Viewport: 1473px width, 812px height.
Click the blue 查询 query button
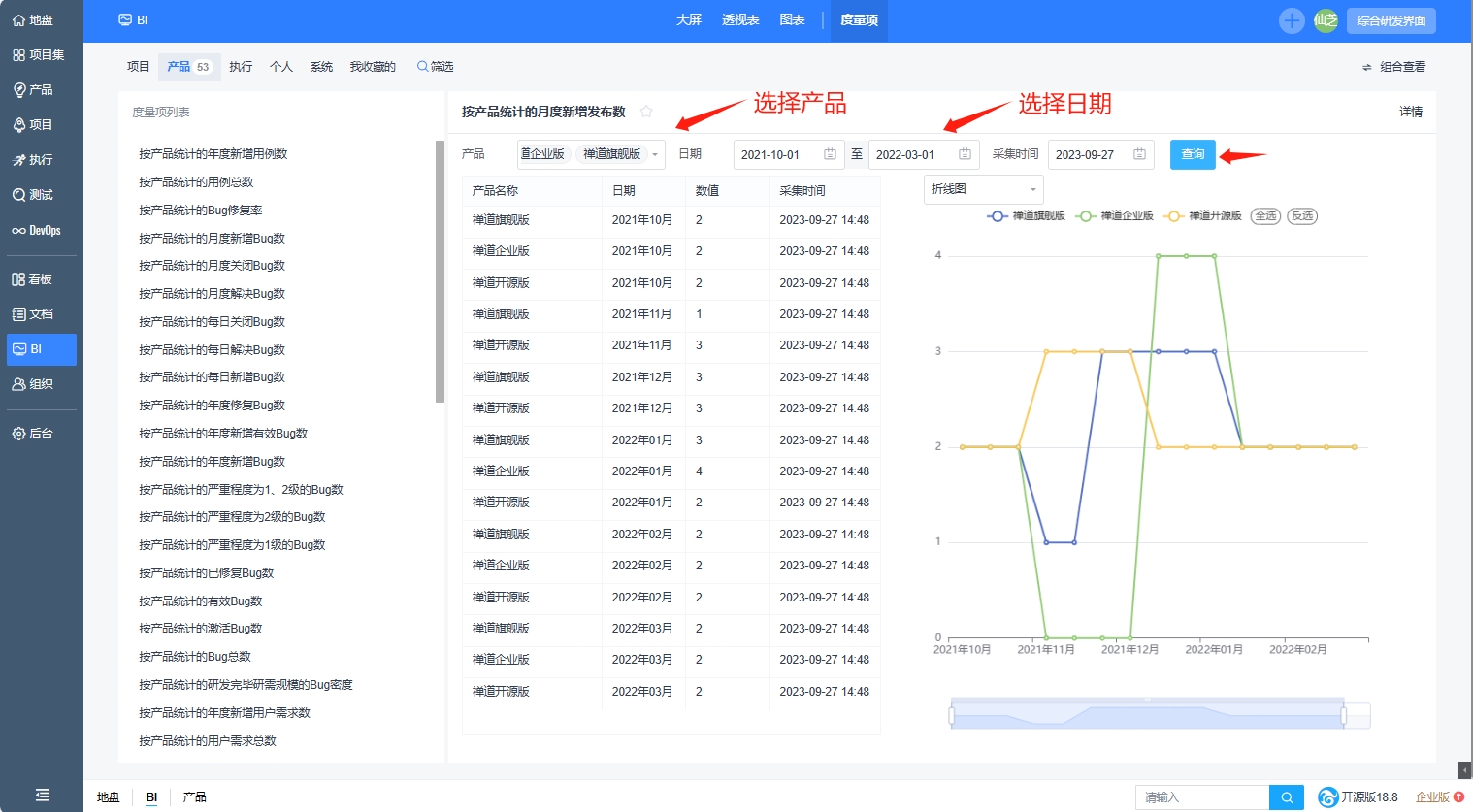[x=1193, y=155]
